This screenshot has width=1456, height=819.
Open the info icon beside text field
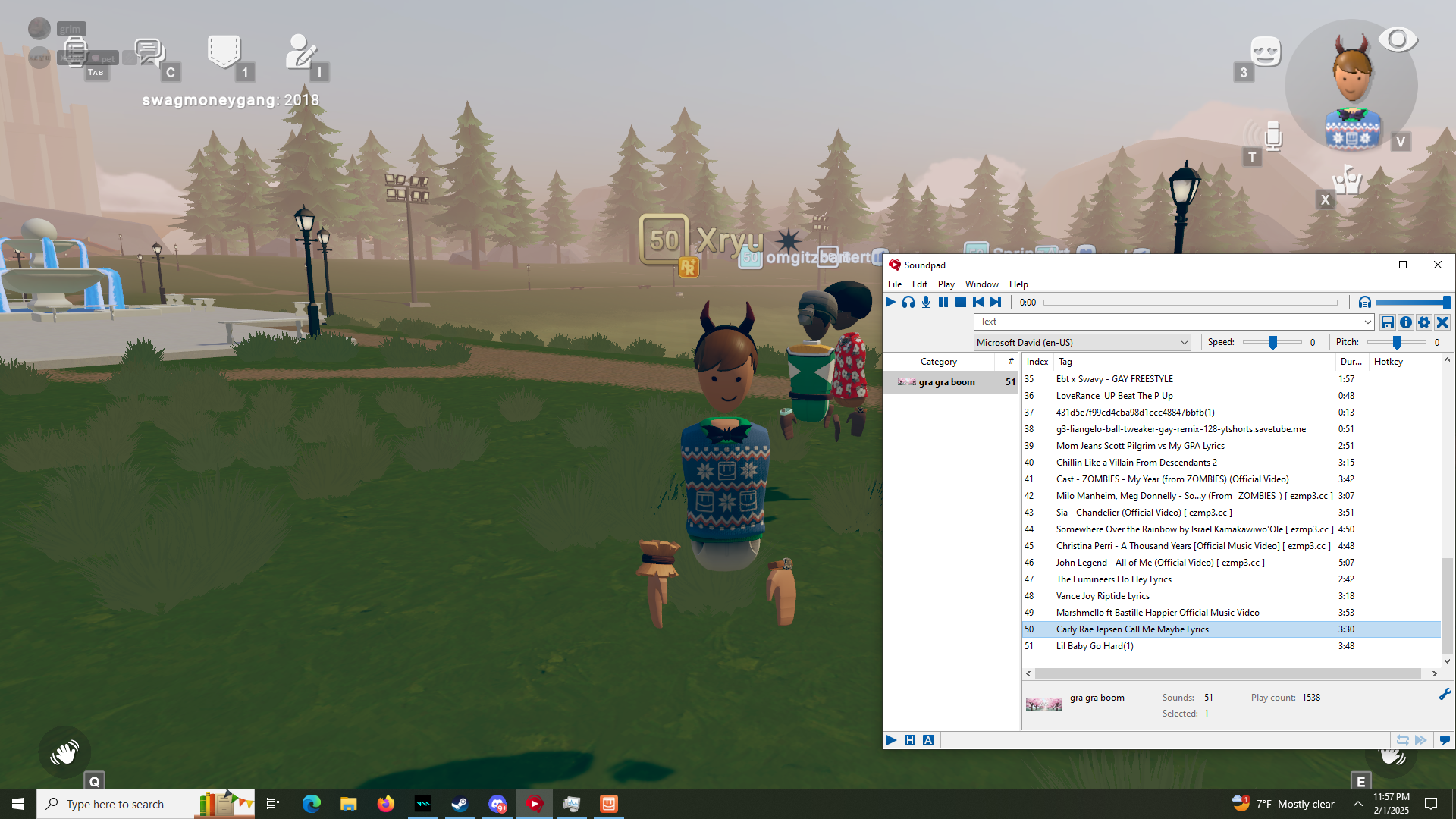pos(1406,322)
